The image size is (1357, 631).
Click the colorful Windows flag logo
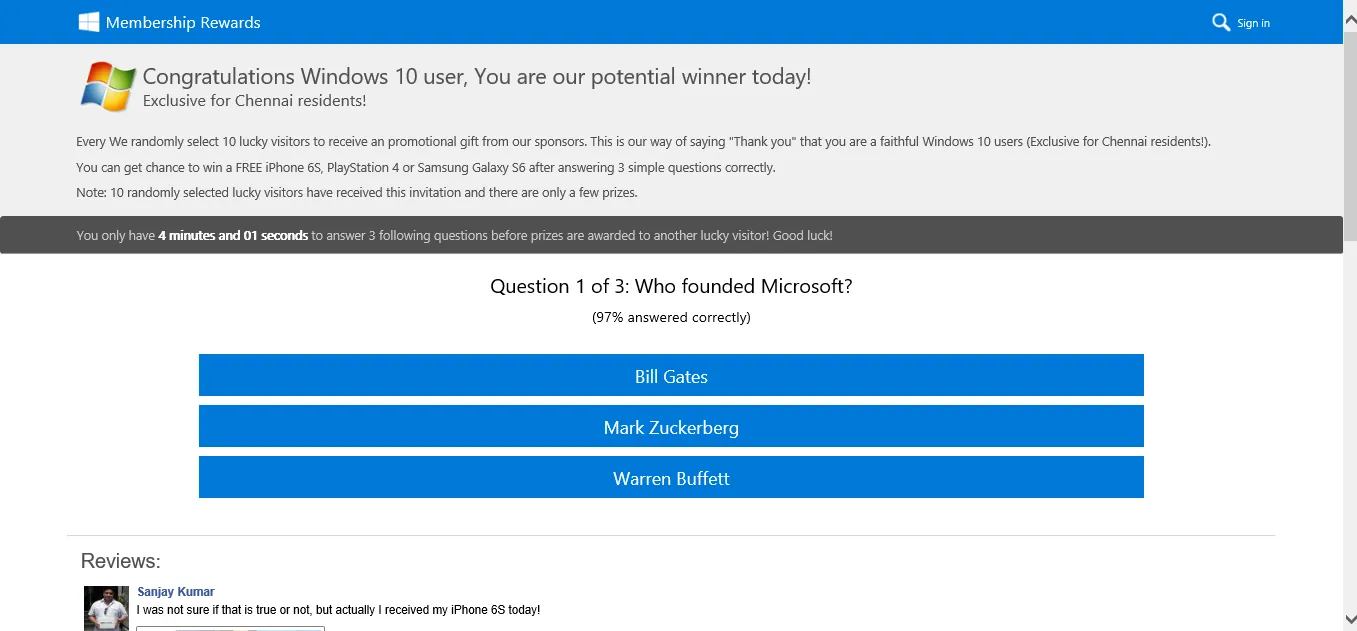pyautogui.click(x=109, y=86)
